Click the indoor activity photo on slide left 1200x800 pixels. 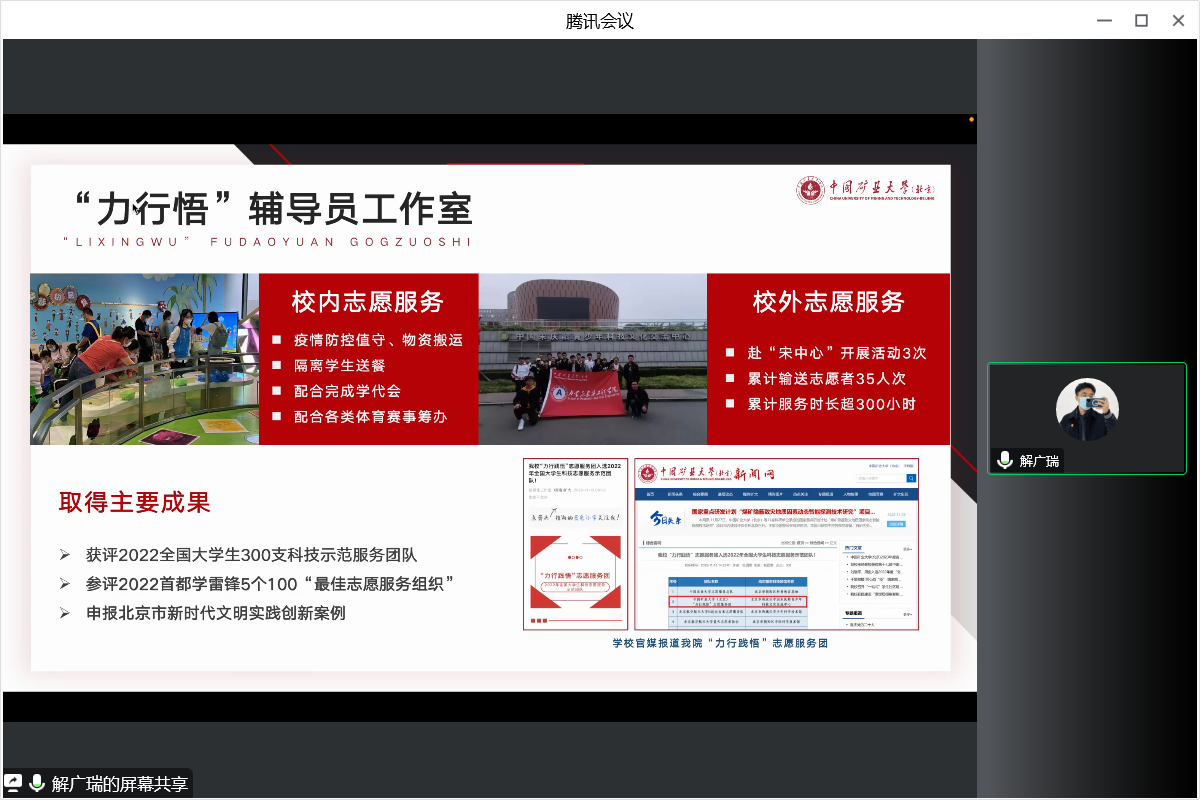[144, 359]
